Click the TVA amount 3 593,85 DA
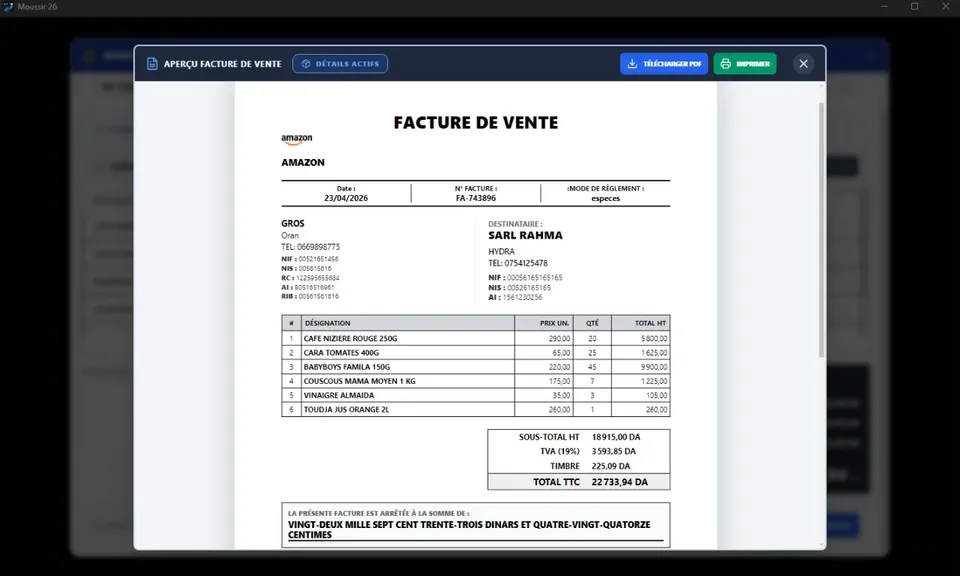Screen dimensions: 960x576 (613, 451)
